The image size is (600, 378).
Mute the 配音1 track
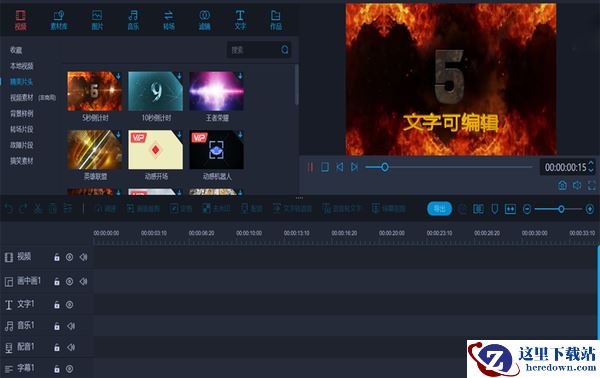tap(71, 347)
